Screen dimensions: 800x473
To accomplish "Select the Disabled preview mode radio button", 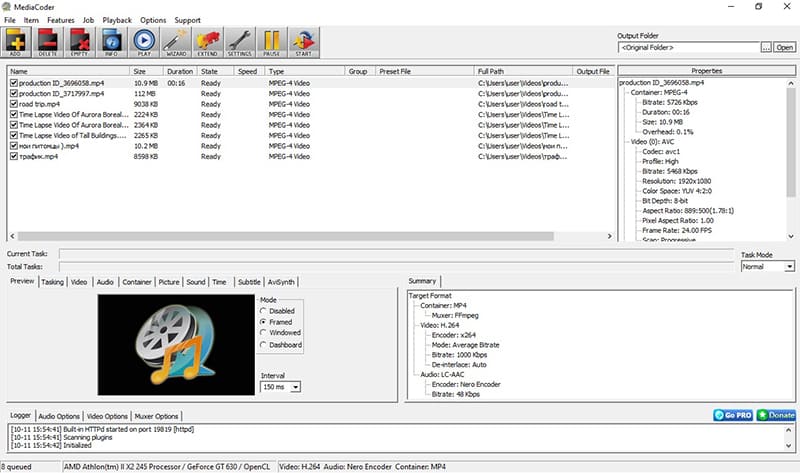I will (x=263, y=311).
